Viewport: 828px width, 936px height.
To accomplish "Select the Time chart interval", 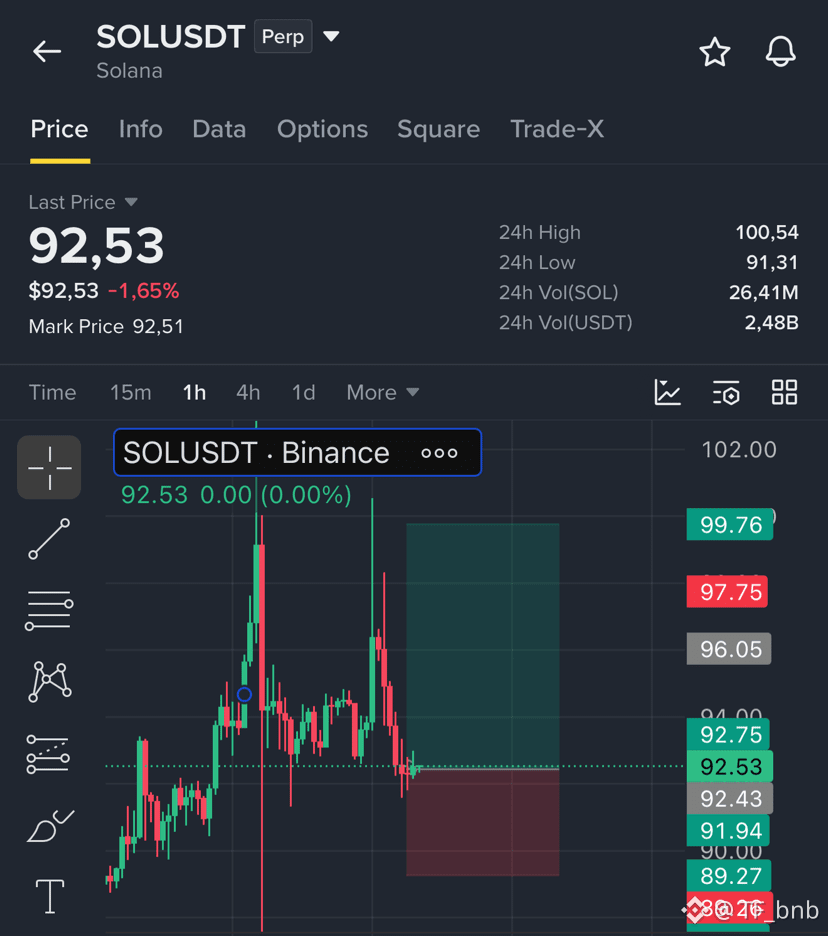I will point(53,392).
